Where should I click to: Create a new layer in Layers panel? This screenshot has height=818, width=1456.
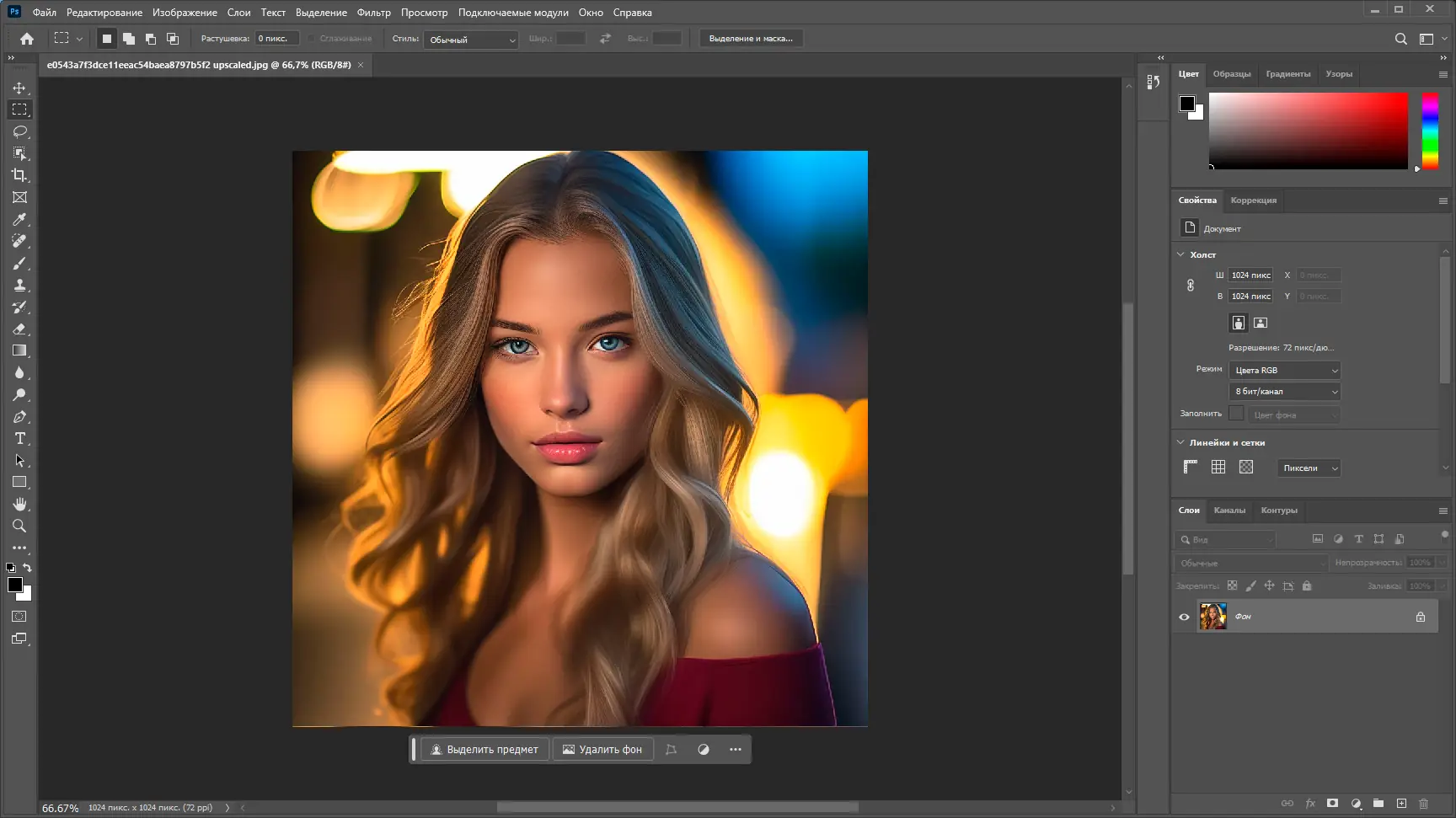(1401, 804)
